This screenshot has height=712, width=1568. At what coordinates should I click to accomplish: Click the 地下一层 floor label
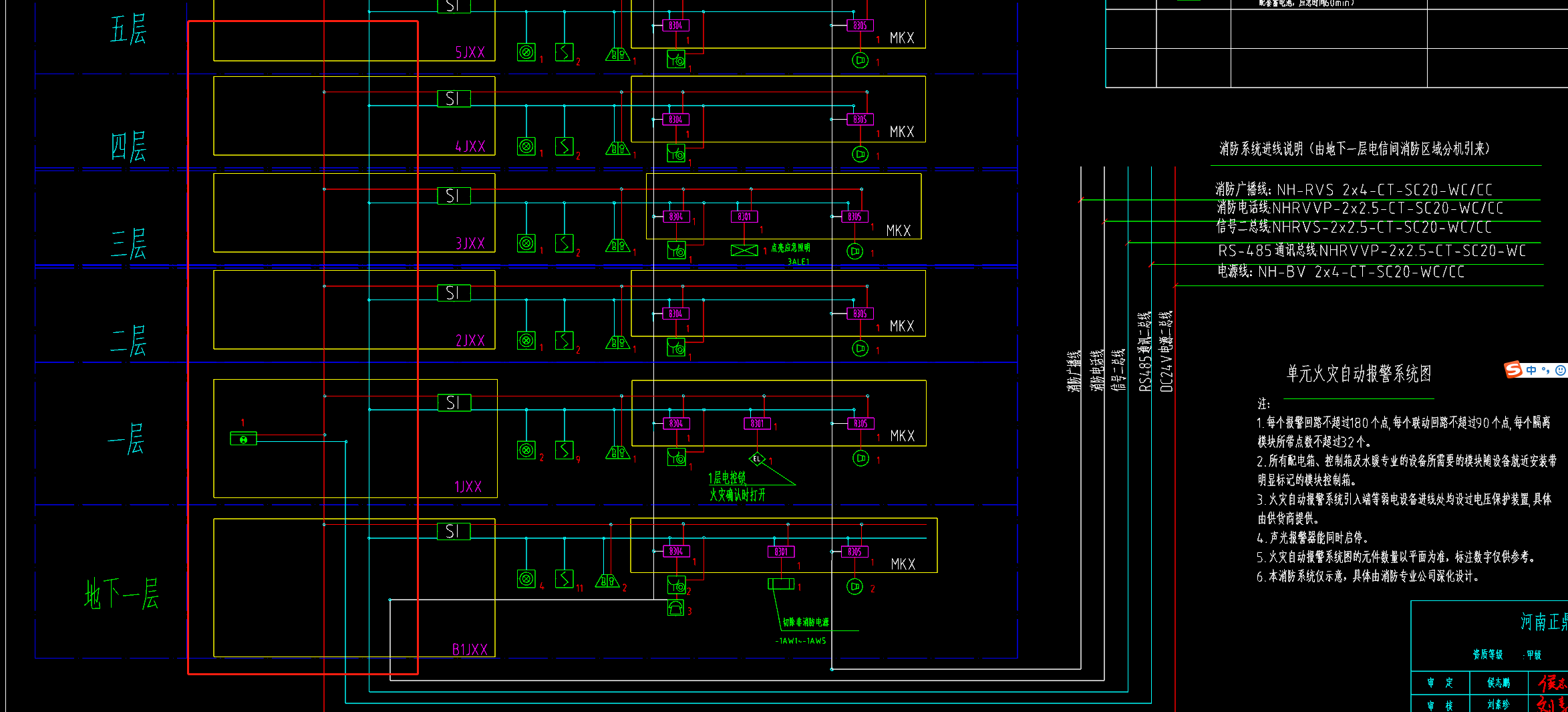[x=122, y=594]
